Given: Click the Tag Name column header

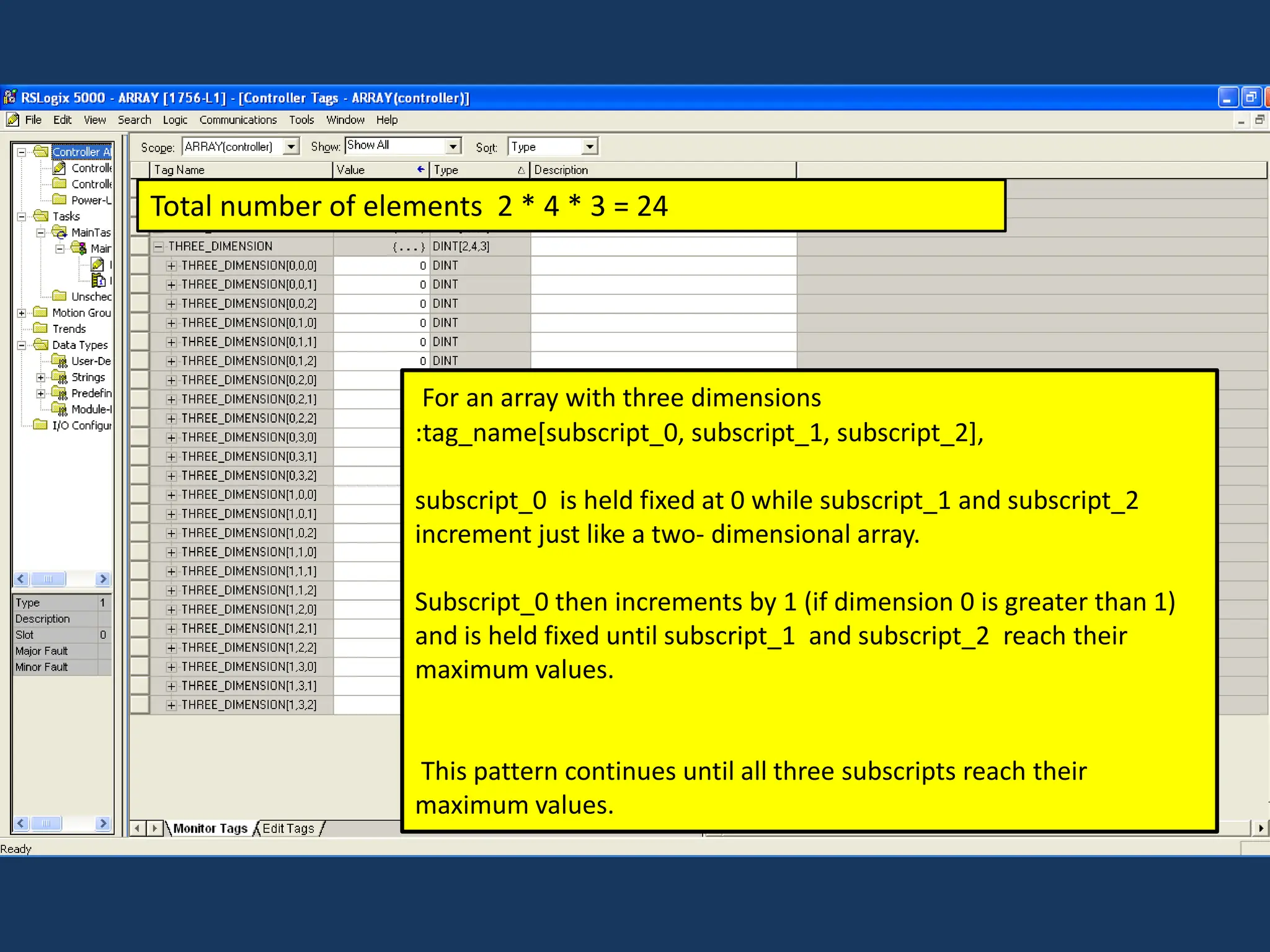Looking at the screenshot, I should pyautogui.click(x=241, y=170).
